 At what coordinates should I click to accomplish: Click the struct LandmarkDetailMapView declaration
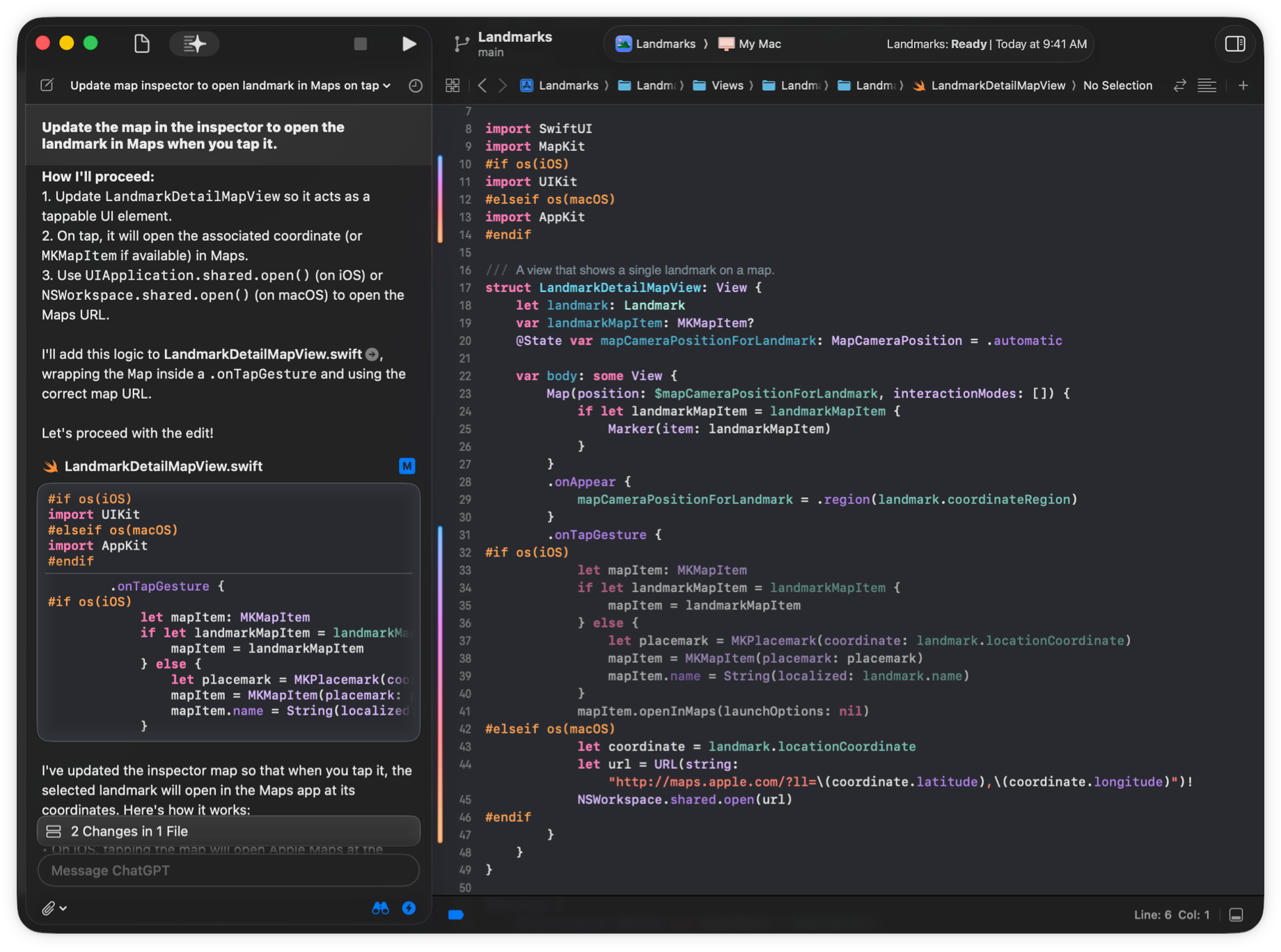point(623,287)
